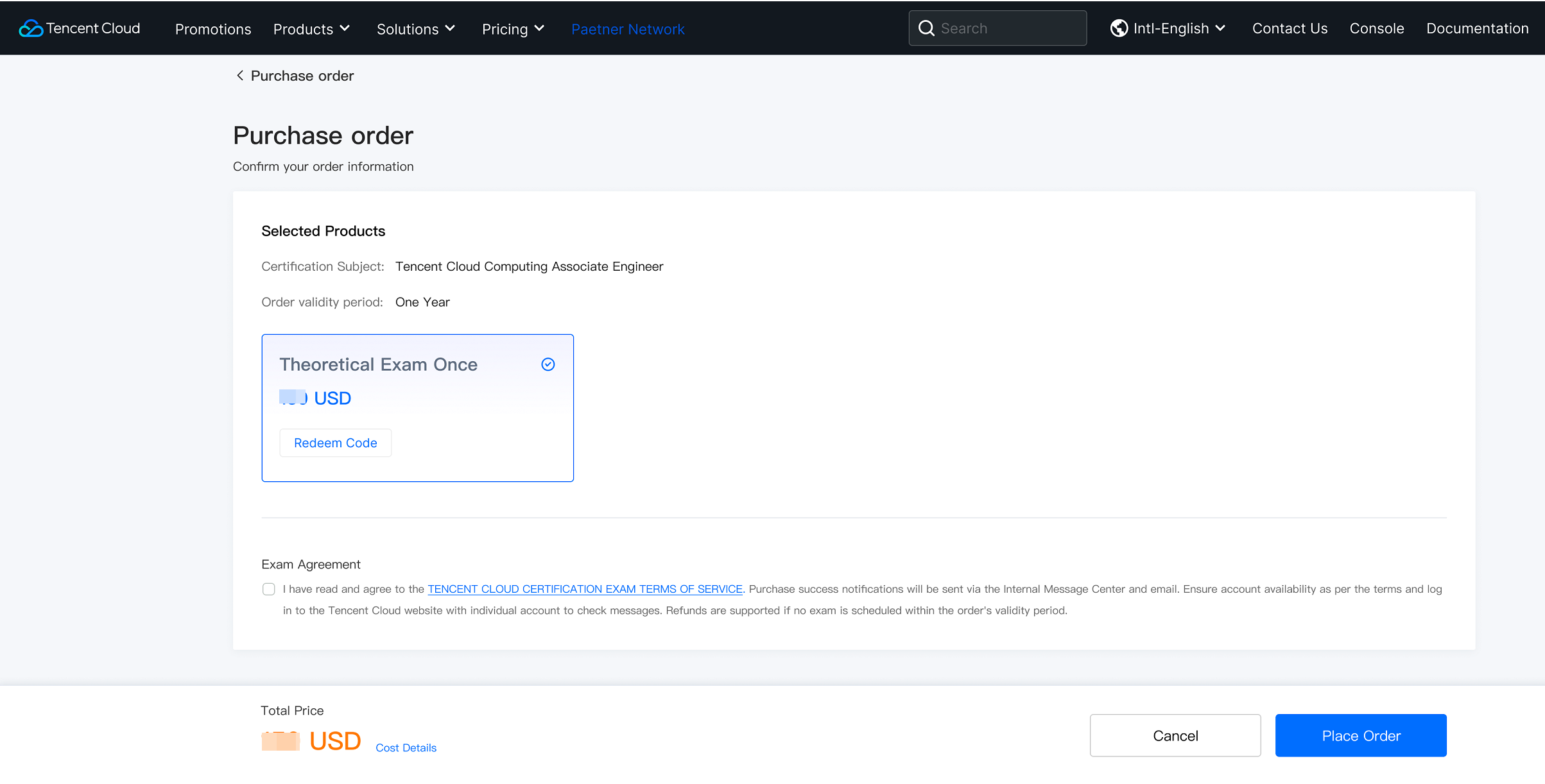Open the Intl-English language selector

tap(1178, 28)
